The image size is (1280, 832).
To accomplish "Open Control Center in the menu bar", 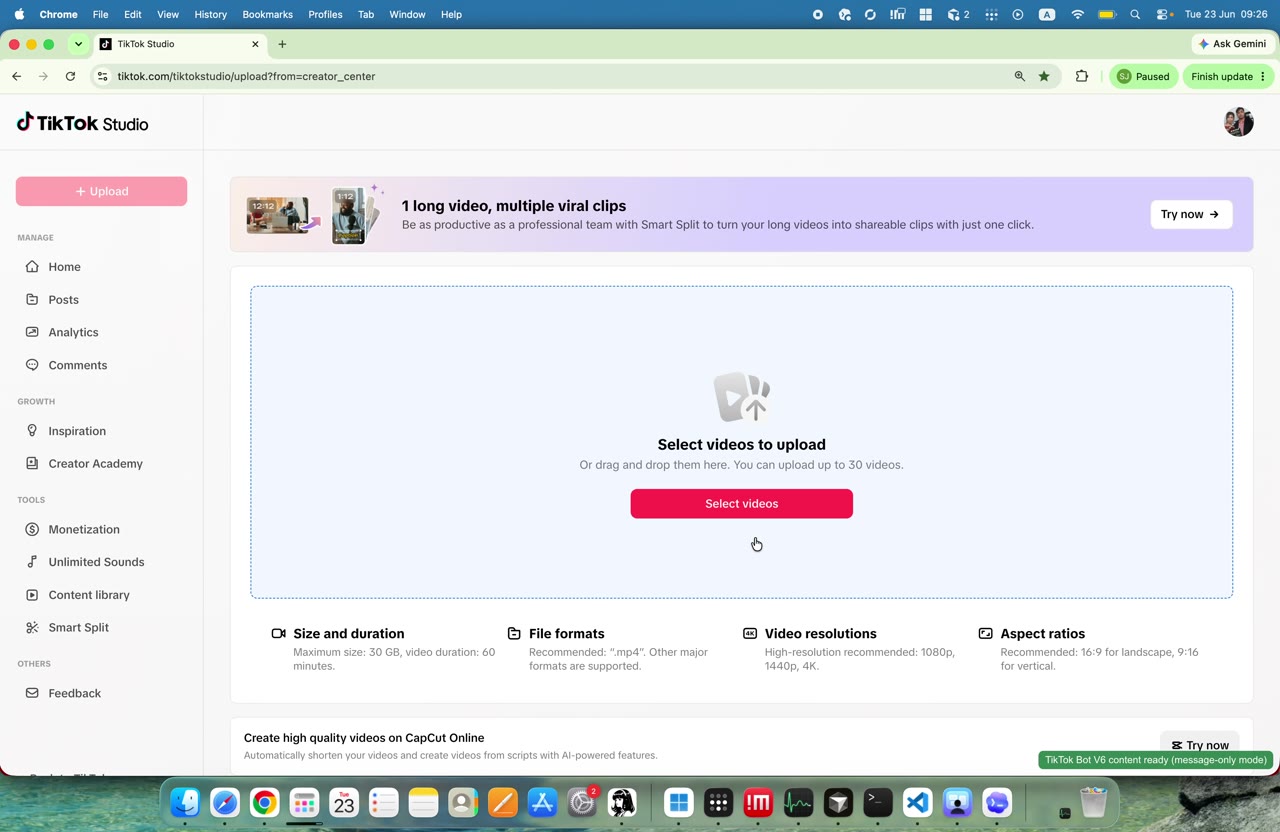I will (x=1164, y=14).
